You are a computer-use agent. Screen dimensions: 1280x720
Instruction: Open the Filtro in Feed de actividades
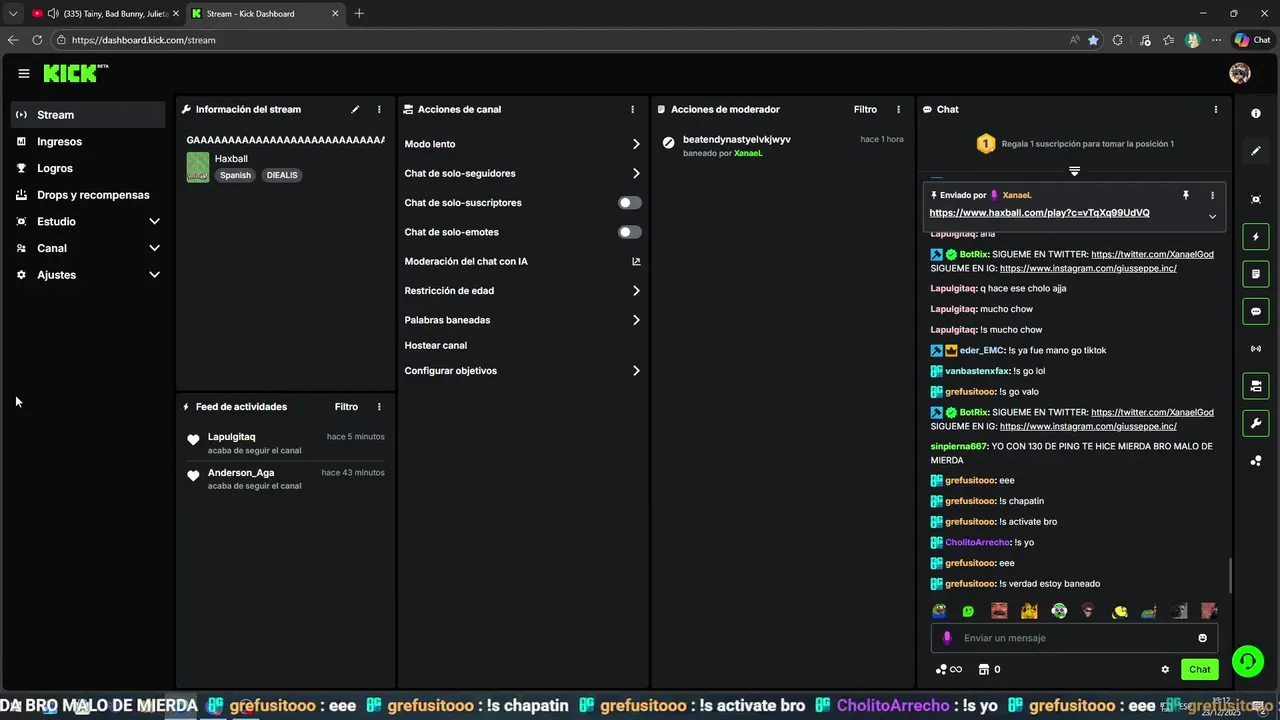click(346, 407)
